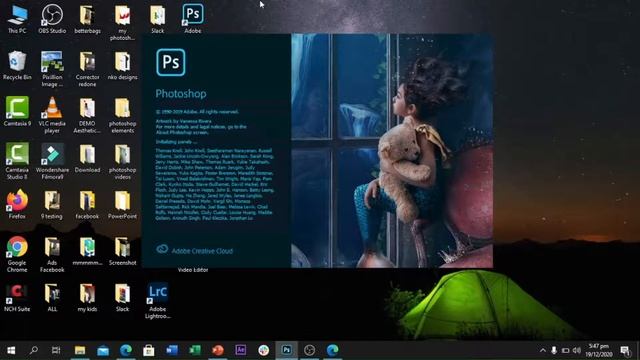Image resolution: width=640 pixels, height=360 pixels.
Task: Select the photoshop elements folder
Action: (x=122, y=115)
